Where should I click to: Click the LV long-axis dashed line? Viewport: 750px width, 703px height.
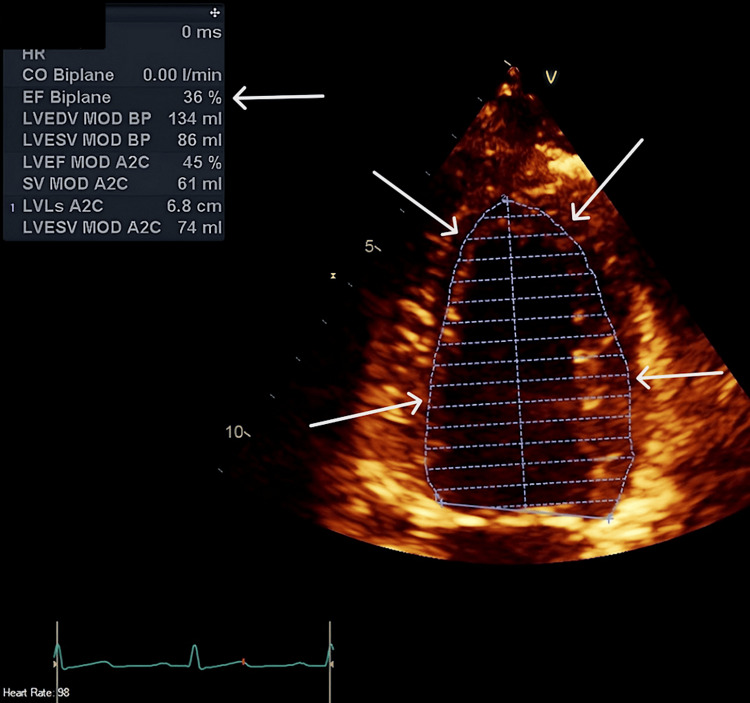[x=516, y=352]
